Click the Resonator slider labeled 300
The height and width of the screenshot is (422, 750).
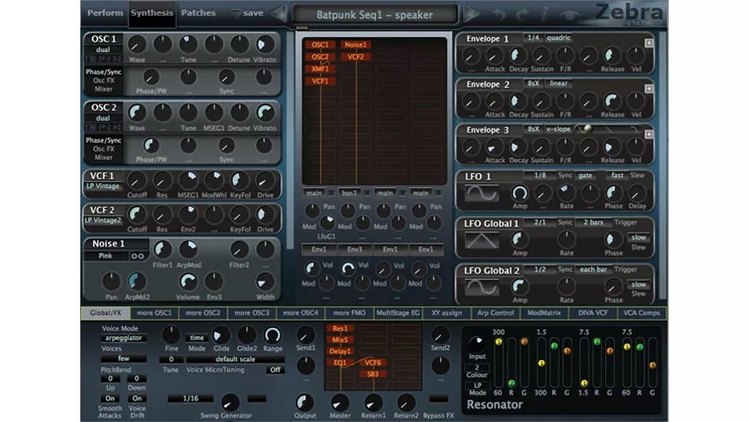tap(541, 361)
